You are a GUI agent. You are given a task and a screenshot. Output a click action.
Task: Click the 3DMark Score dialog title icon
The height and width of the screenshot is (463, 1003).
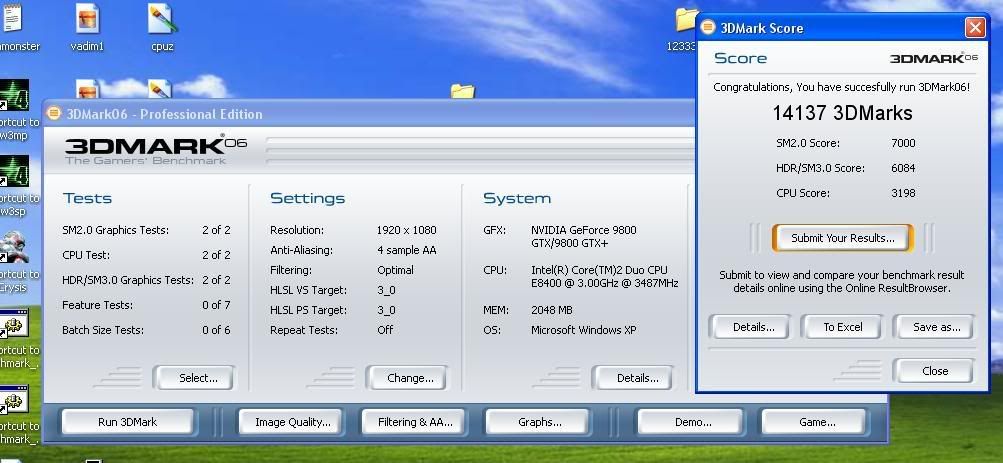707,28
